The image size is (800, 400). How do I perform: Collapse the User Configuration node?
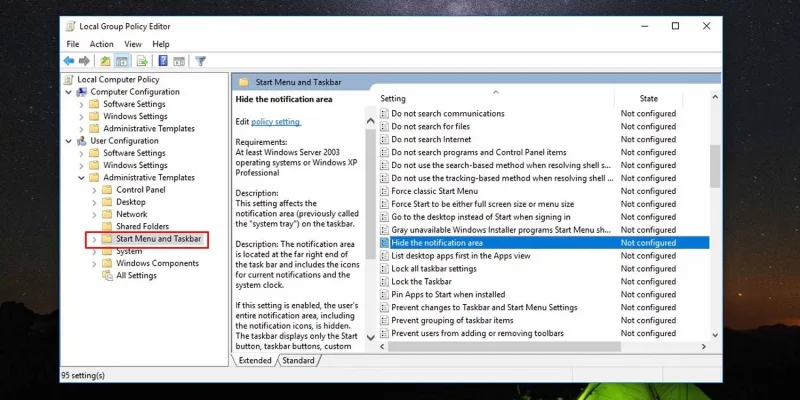pyautogui.click(x=68, y=141)
